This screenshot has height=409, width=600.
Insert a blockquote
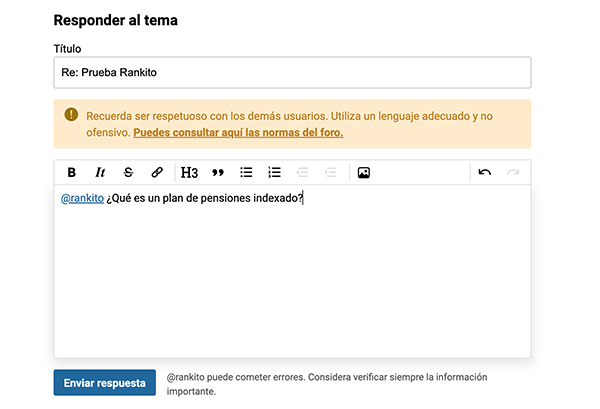[218, 172]
